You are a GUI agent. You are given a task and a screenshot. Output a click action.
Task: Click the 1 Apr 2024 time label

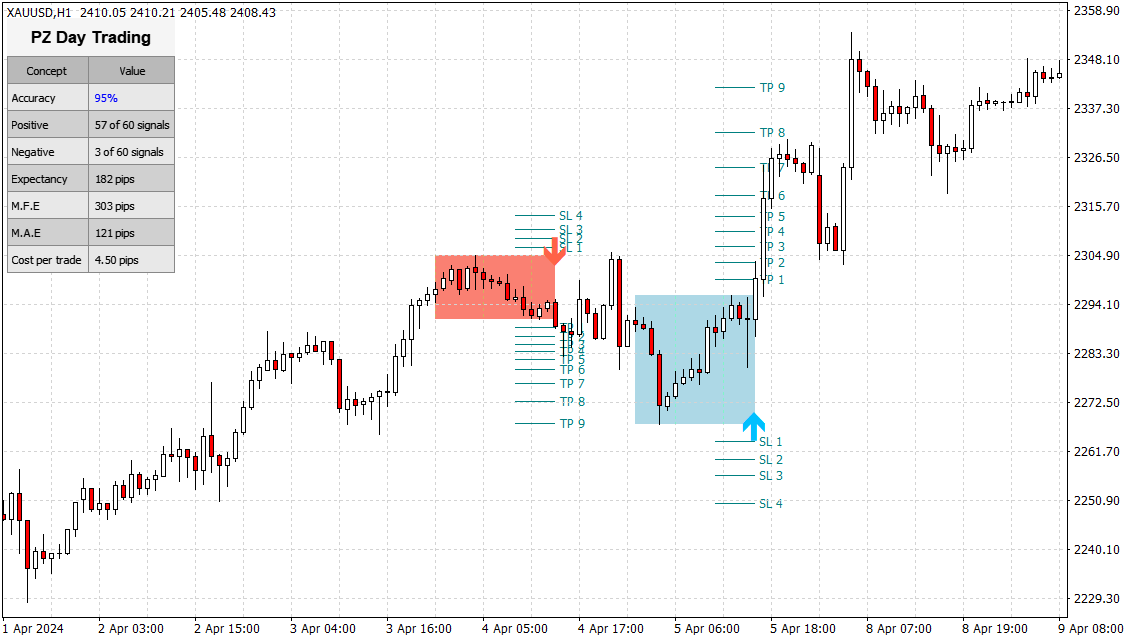[32, 629]
